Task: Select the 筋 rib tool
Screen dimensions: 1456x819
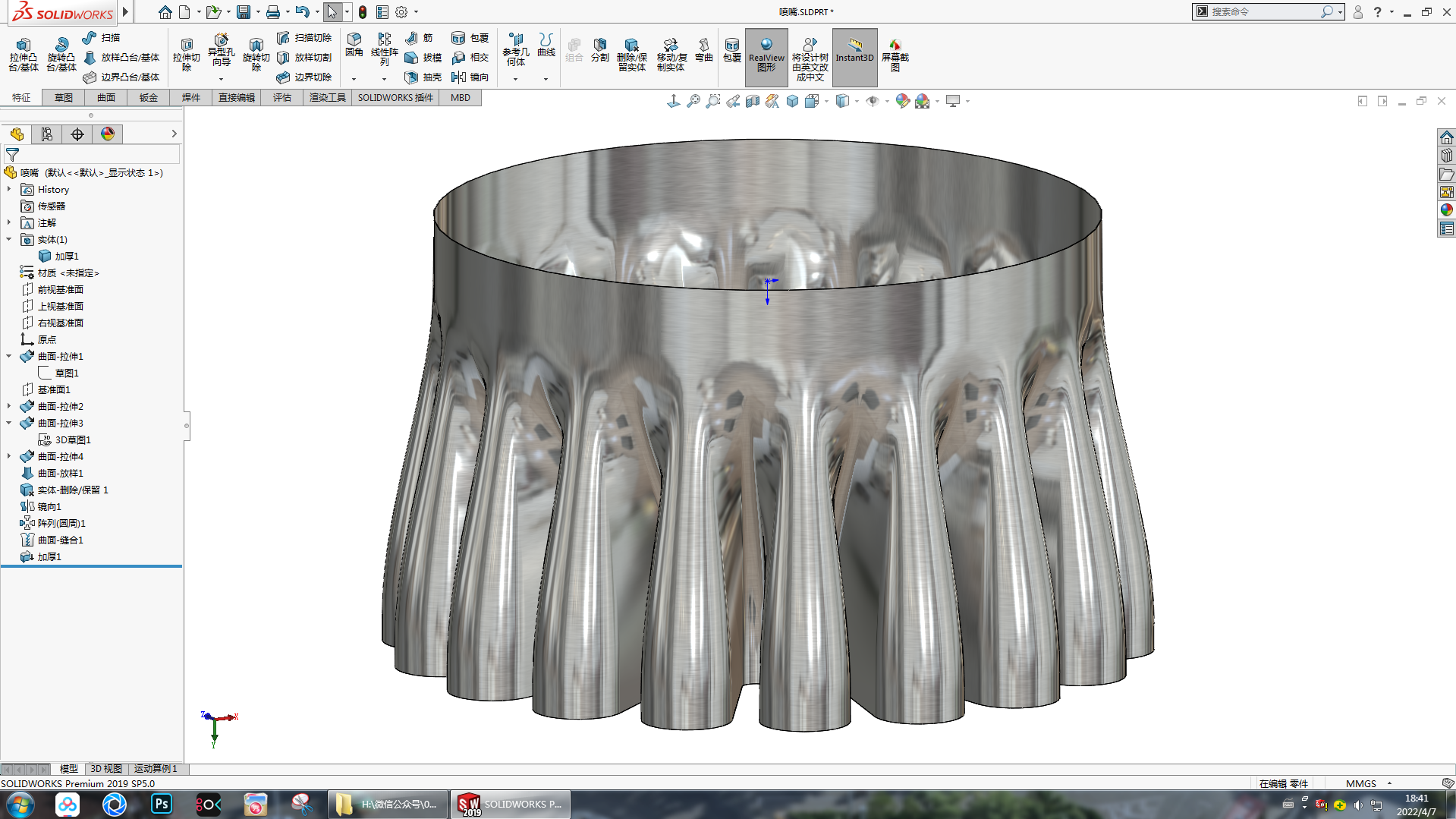Action: 419,37
